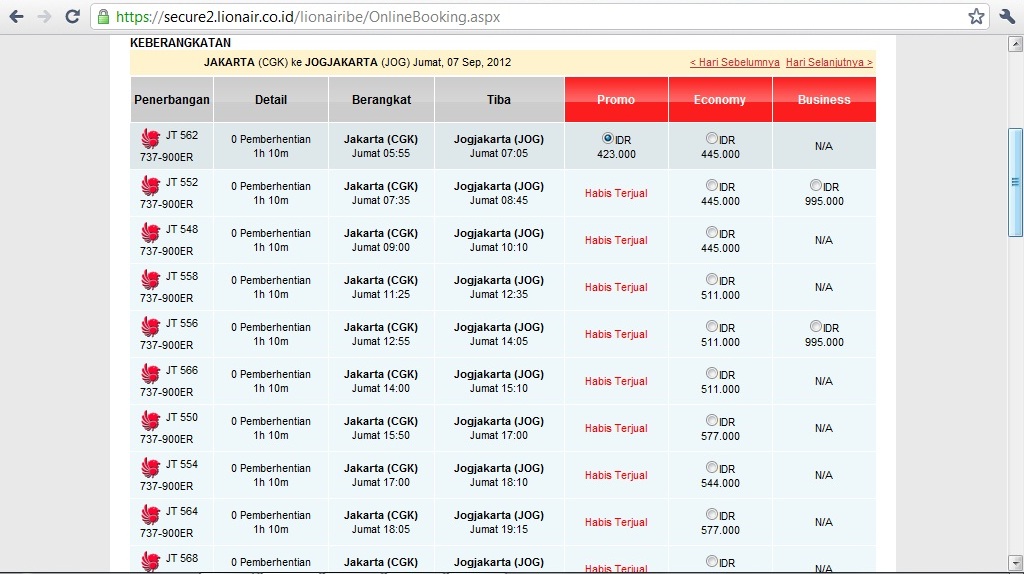Click the Detail column header
This screenshot has height=574, width=1024.
tap(271, 99)
